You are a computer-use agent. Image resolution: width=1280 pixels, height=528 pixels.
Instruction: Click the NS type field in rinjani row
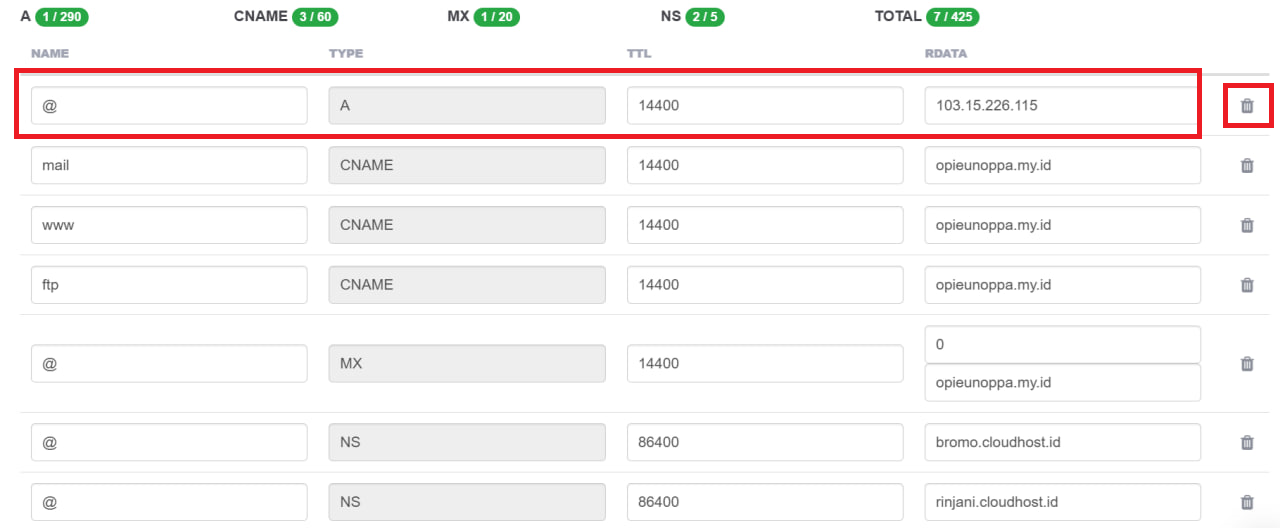pyautogui.click(x=467, y=502)
